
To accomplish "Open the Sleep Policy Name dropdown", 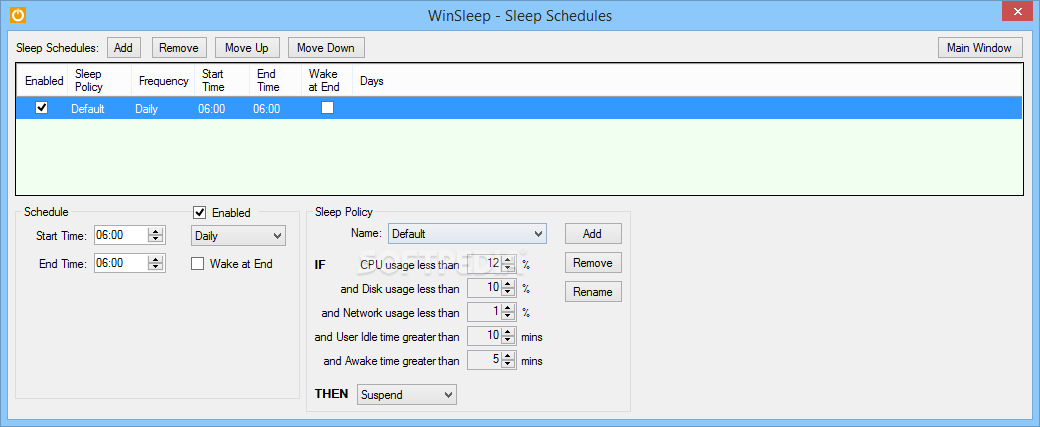I will click(467, 233).
